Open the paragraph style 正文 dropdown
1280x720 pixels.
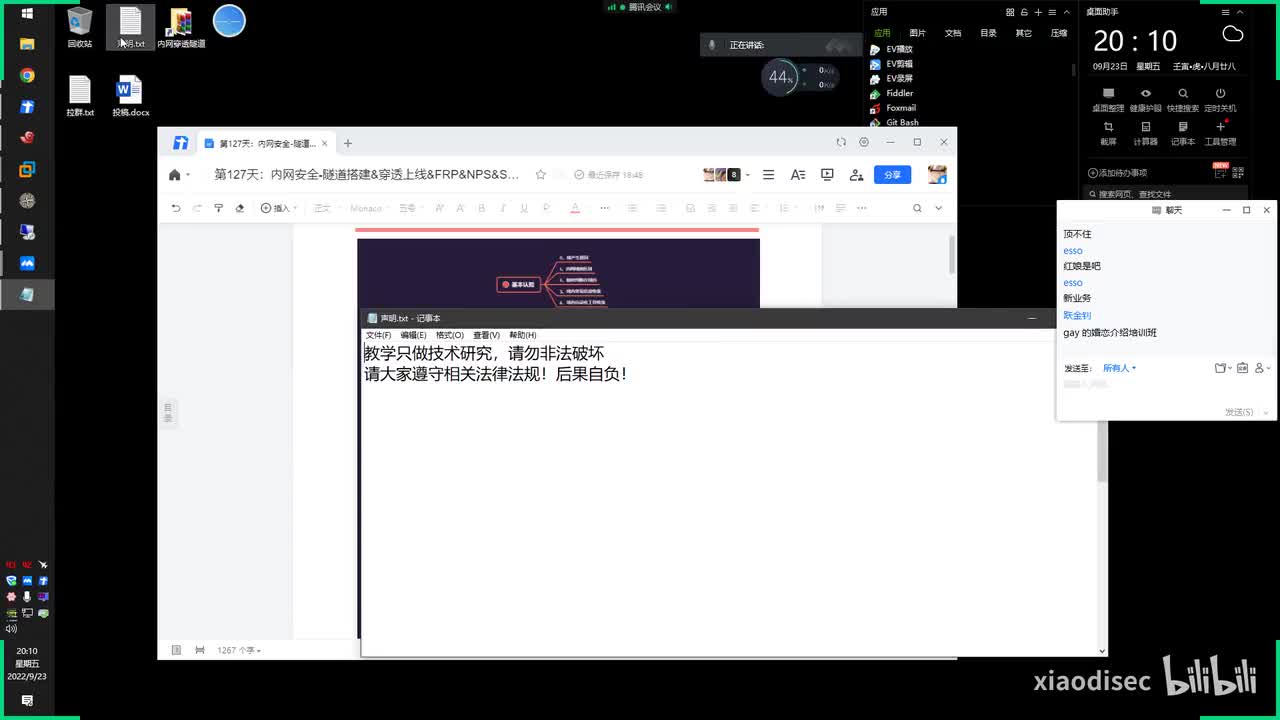coord(326,208)
